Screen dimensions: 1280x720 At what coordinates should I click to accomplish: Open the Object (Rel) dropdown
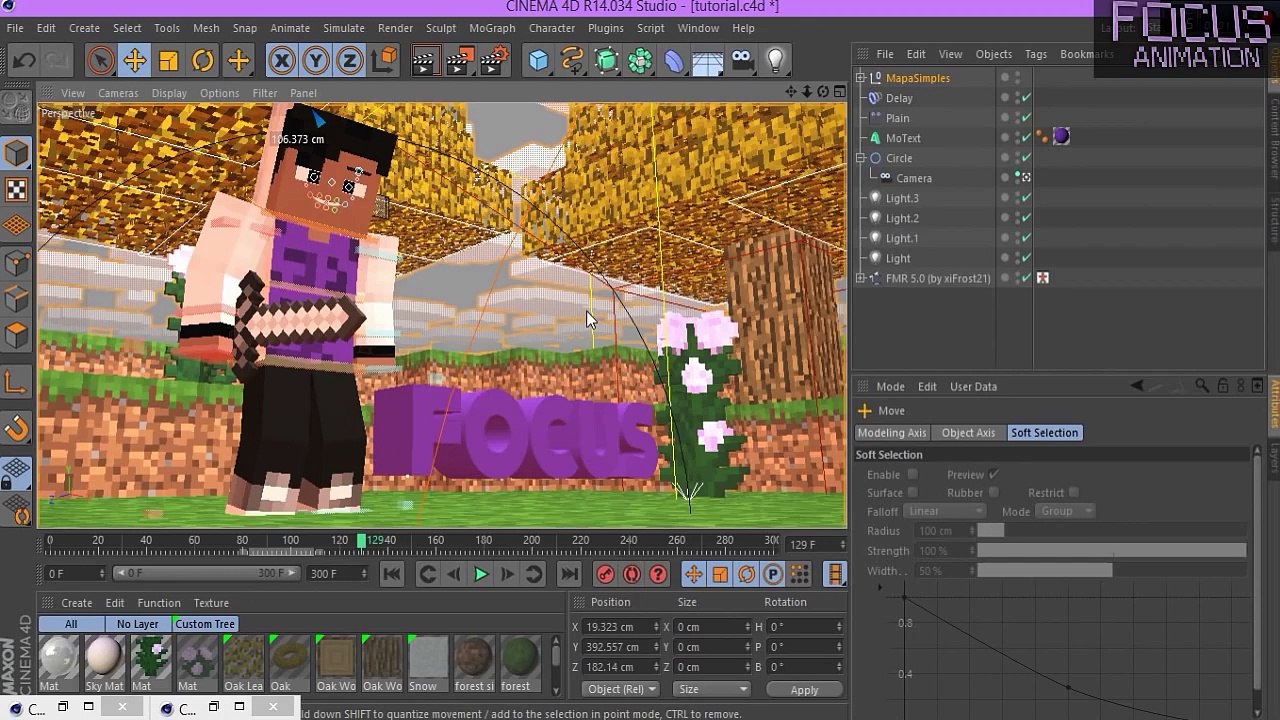[622, 689]
